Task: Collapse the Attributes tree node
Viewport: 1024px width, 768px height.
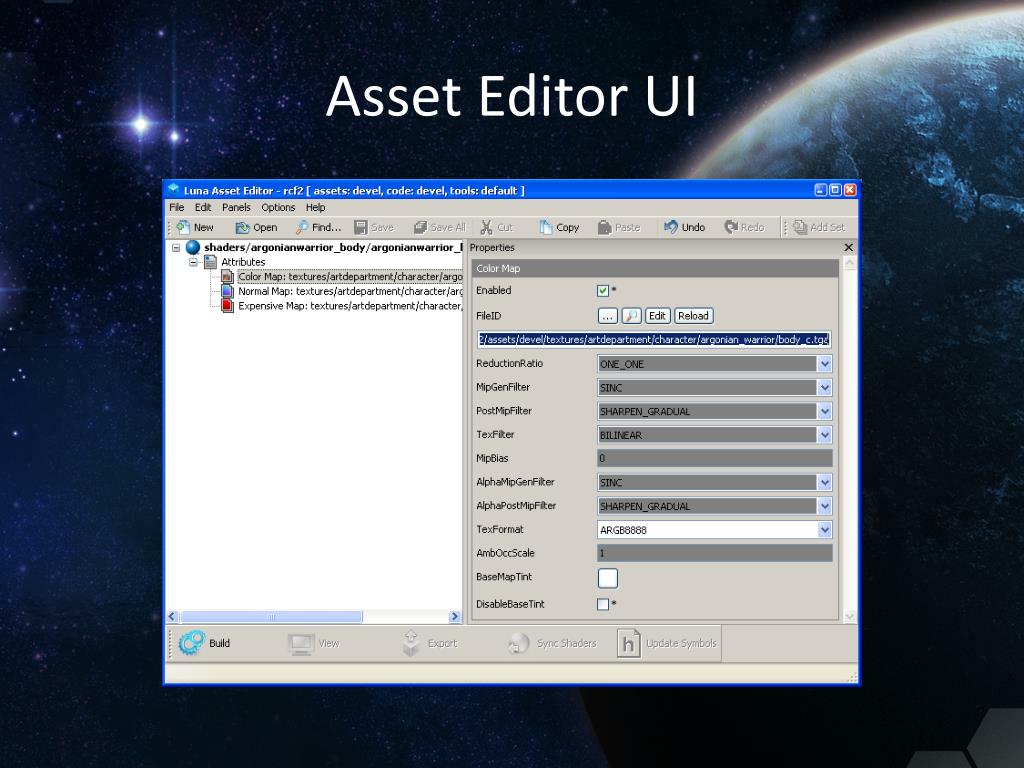Action: [194, 262]
